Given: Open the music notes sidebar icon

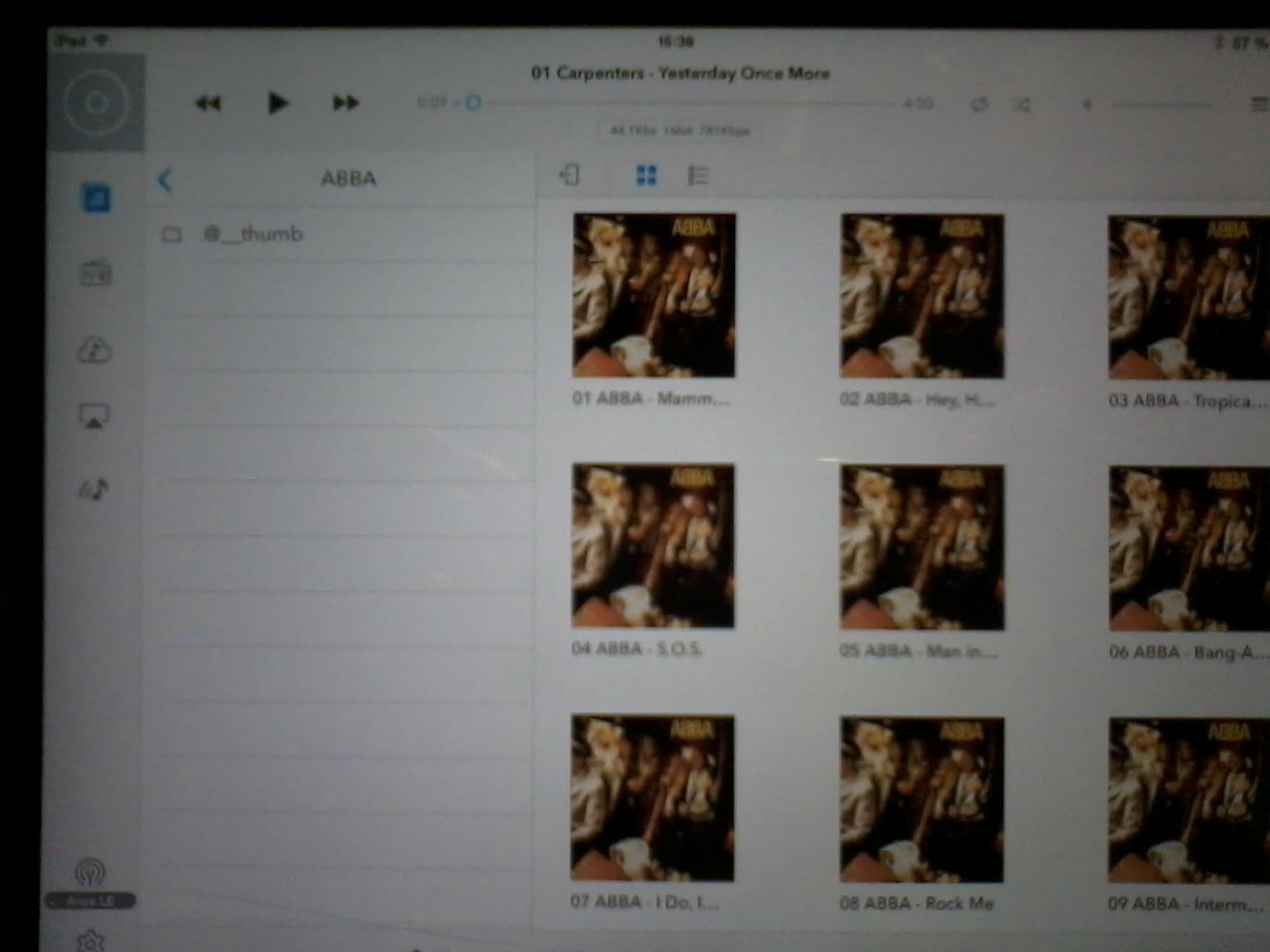Looking at the screenshot, I should [x=94, y=488].
